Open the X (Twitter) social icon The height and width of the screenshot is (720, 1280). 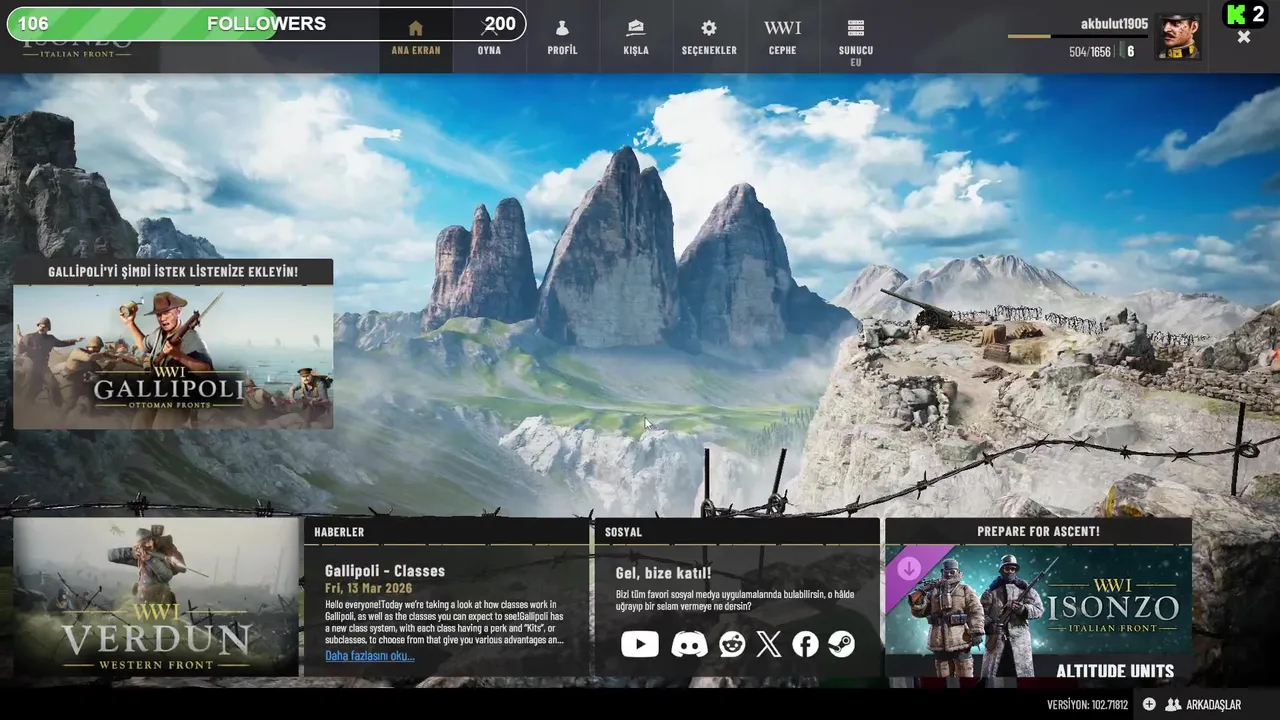click(768, 644)
